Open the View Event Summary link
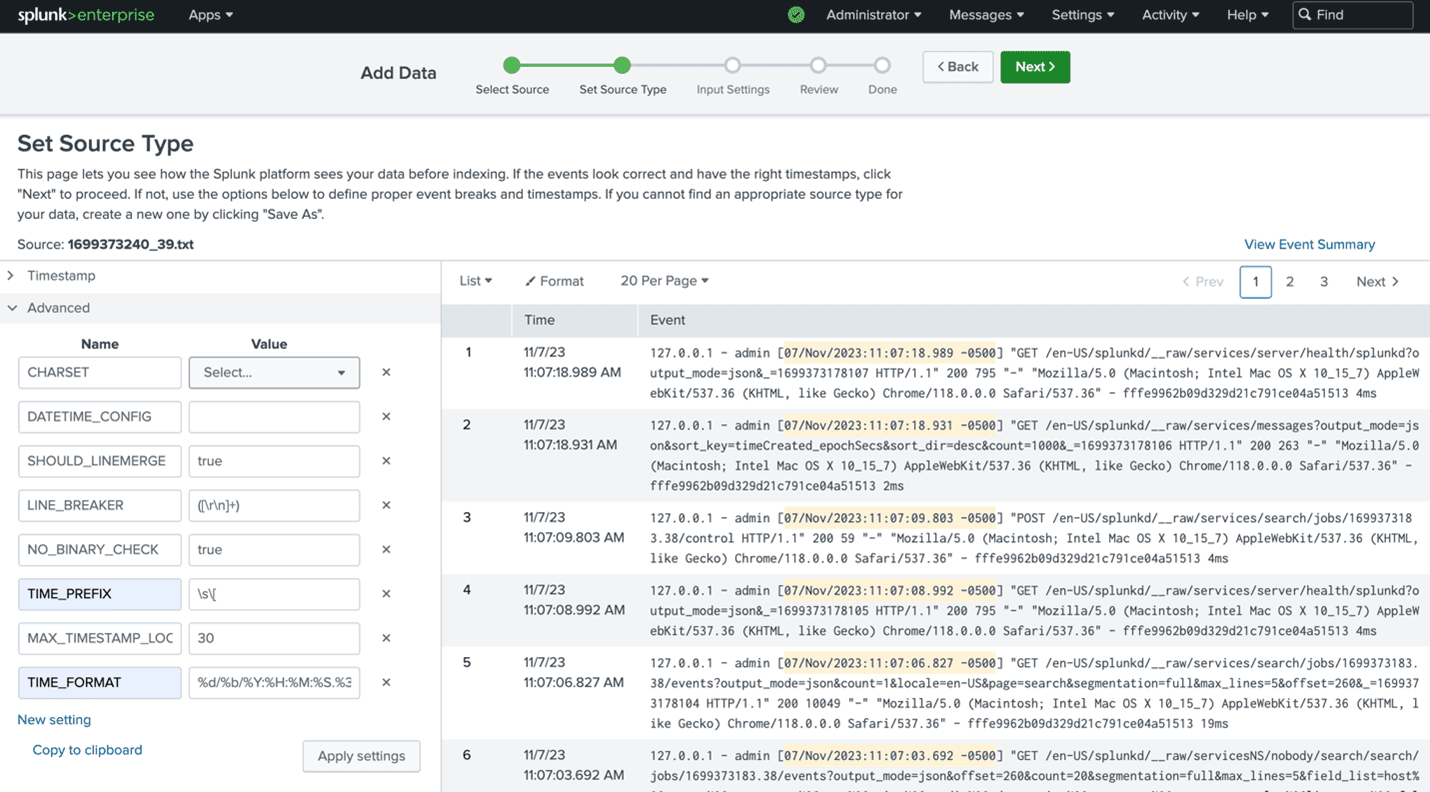The height and width of the screenshot is (792, 1430). (x=1309, y=244)
